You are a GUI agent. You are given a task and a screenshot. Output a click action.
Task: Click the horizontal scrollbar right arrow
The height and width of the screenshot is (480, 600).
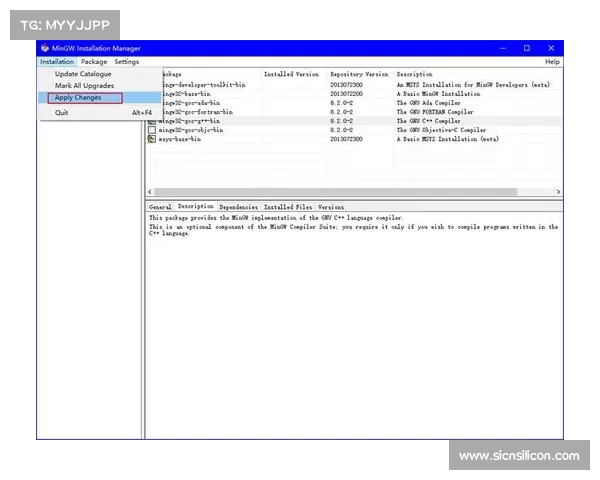558,192
